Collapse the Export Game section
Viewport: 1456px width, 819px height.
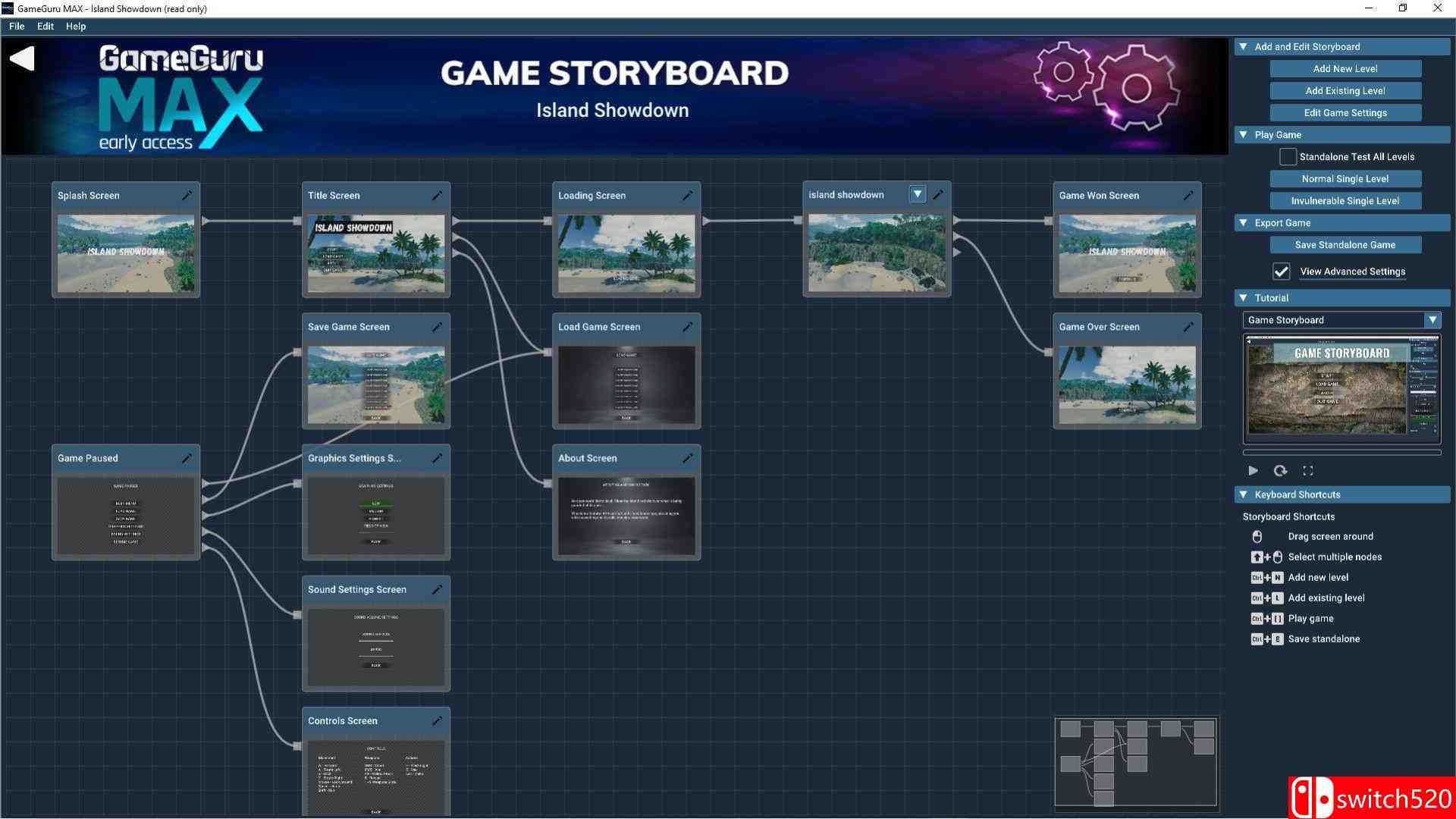pos(1244,223)
